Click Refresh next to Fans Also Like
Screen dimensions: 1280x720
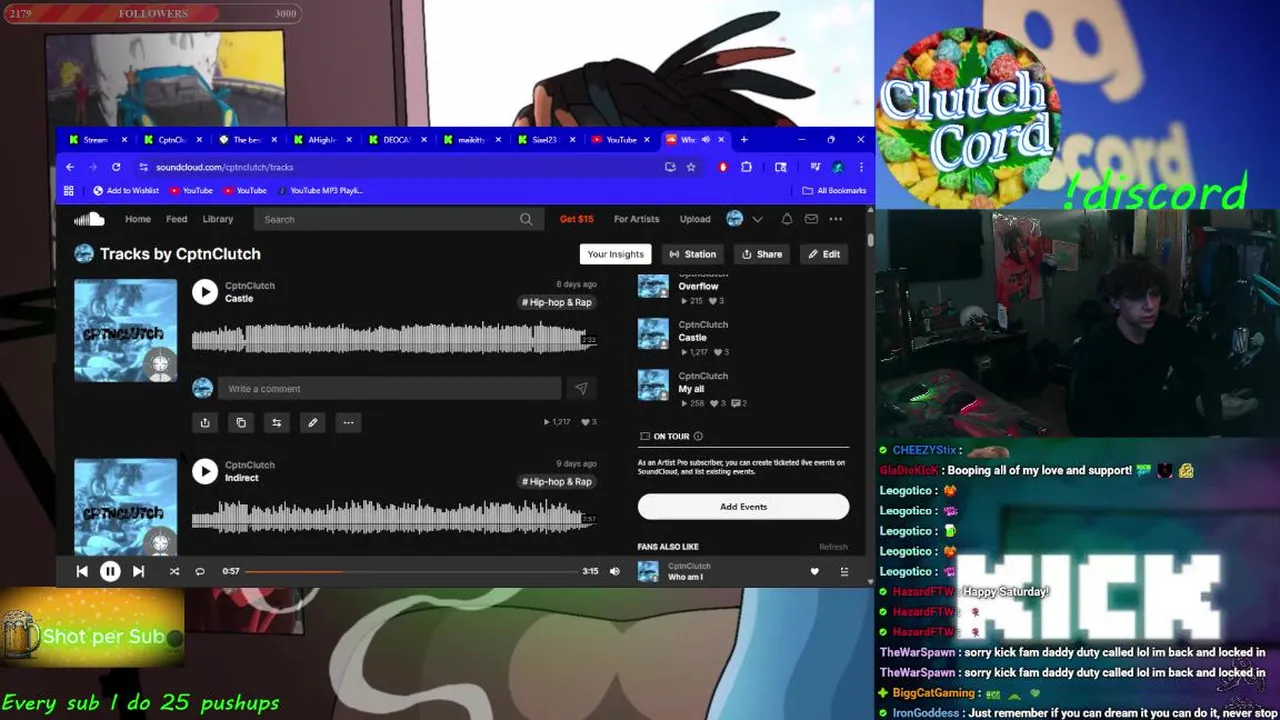[833, 547]
